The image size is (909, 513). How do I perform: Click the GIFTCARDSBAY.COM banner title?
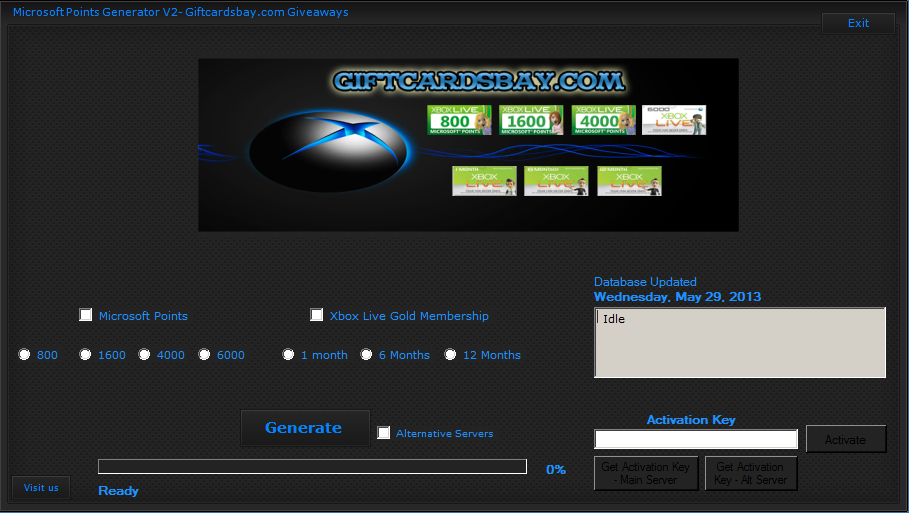point(479,81)
